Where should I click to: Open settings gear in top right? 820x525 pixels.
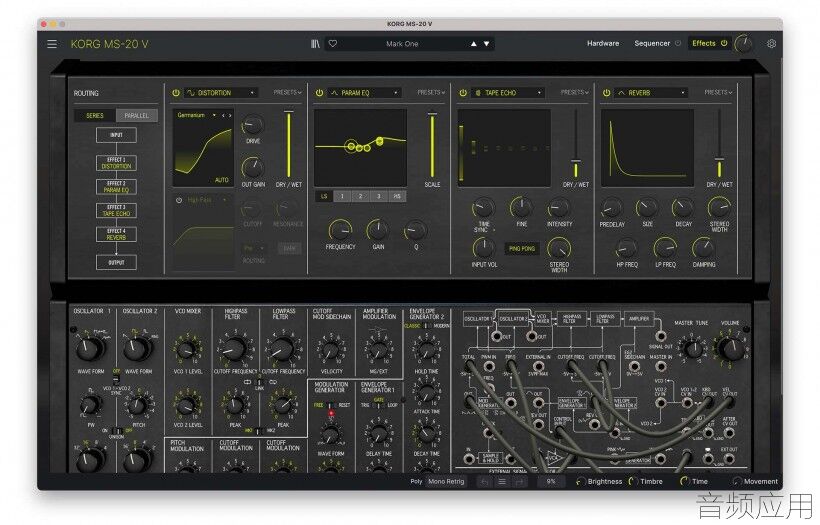coord(771,44)
